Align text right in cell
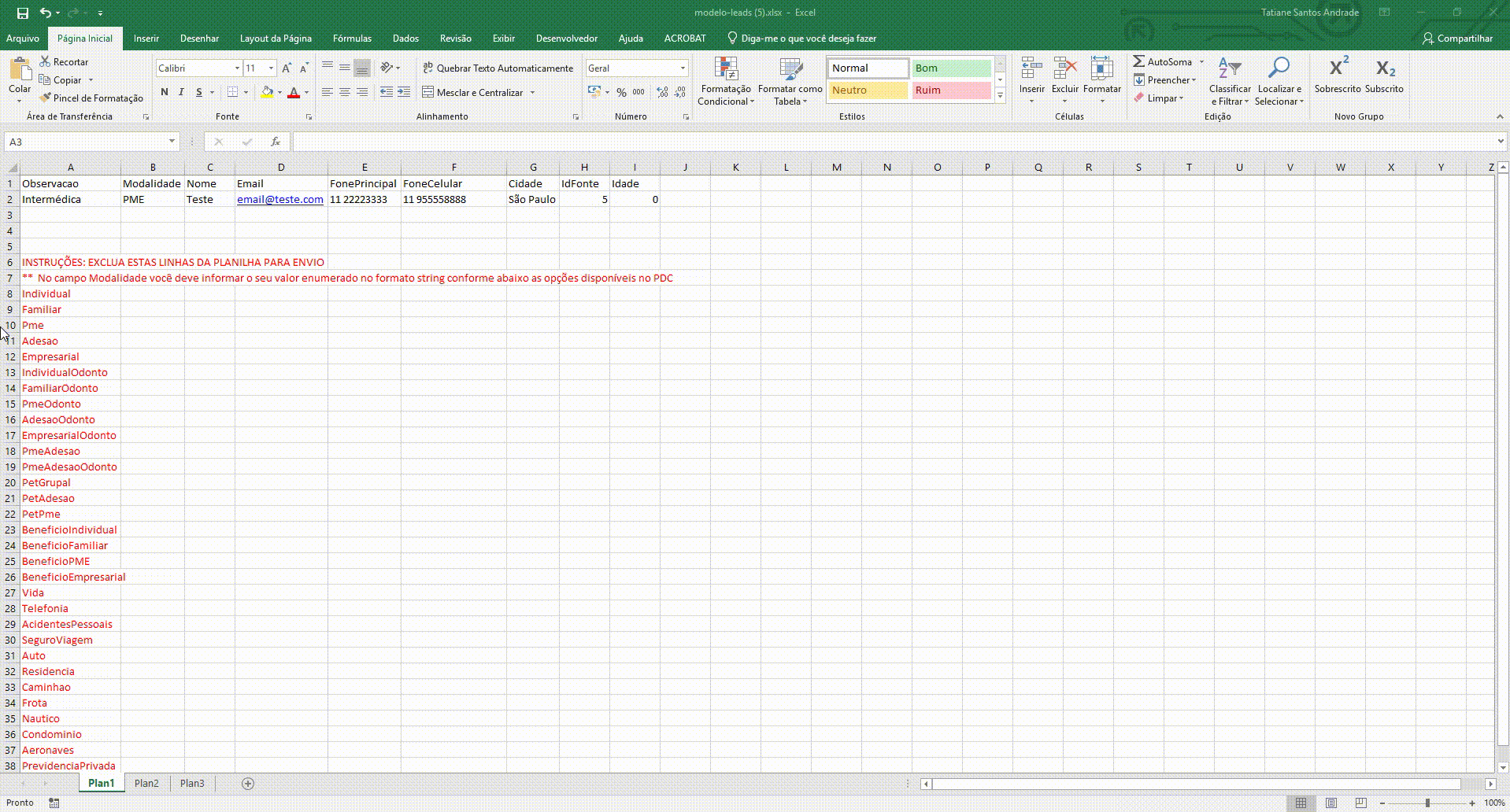 (362, 92)
